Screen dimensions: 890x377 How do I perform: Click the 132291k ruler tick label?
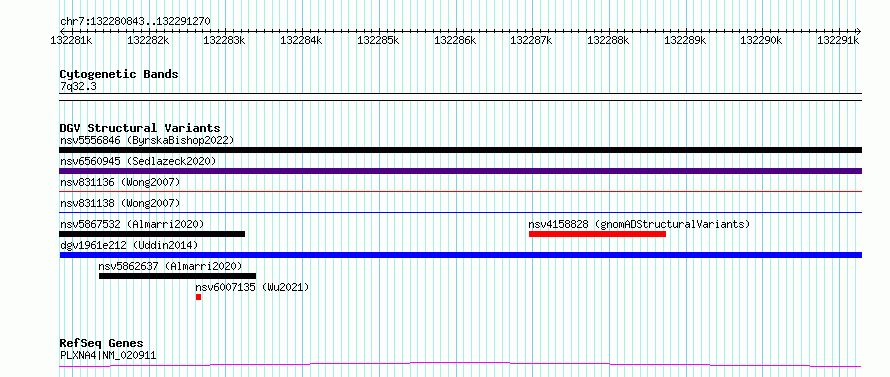(838, 40)
